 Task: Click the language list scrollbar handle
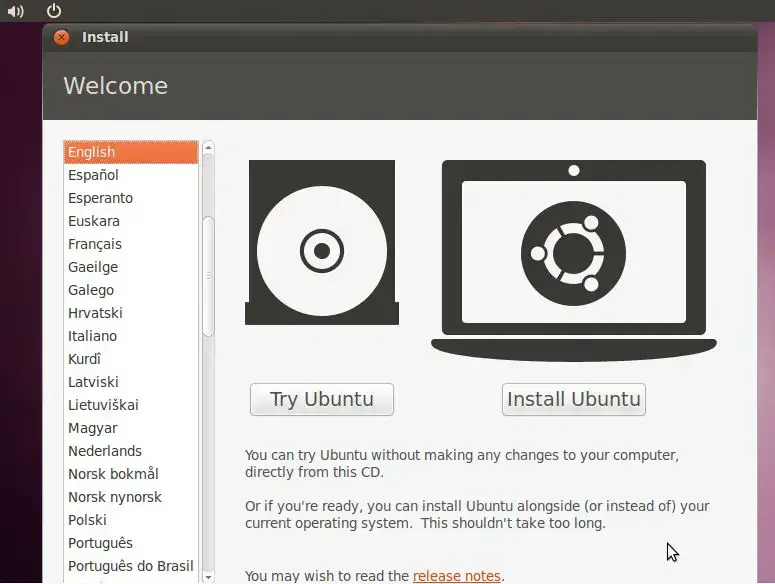pyautogui.click(x=208, y=275)
